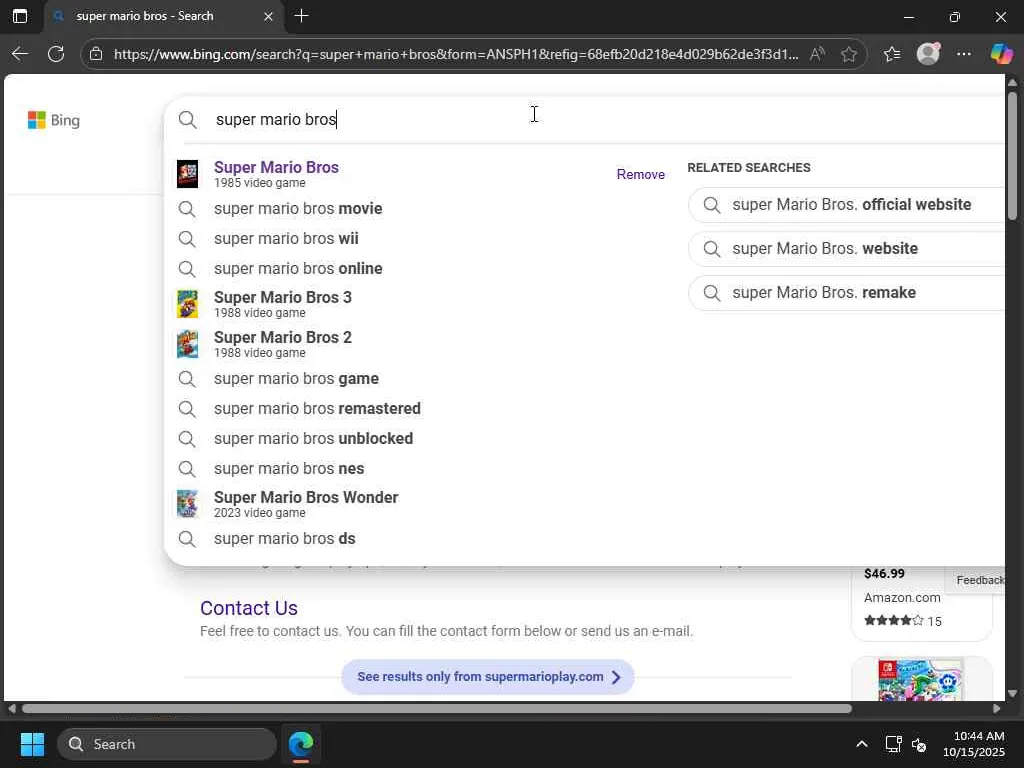View site information lock icon
The image size is (1024, 768).
pos(96,54)
